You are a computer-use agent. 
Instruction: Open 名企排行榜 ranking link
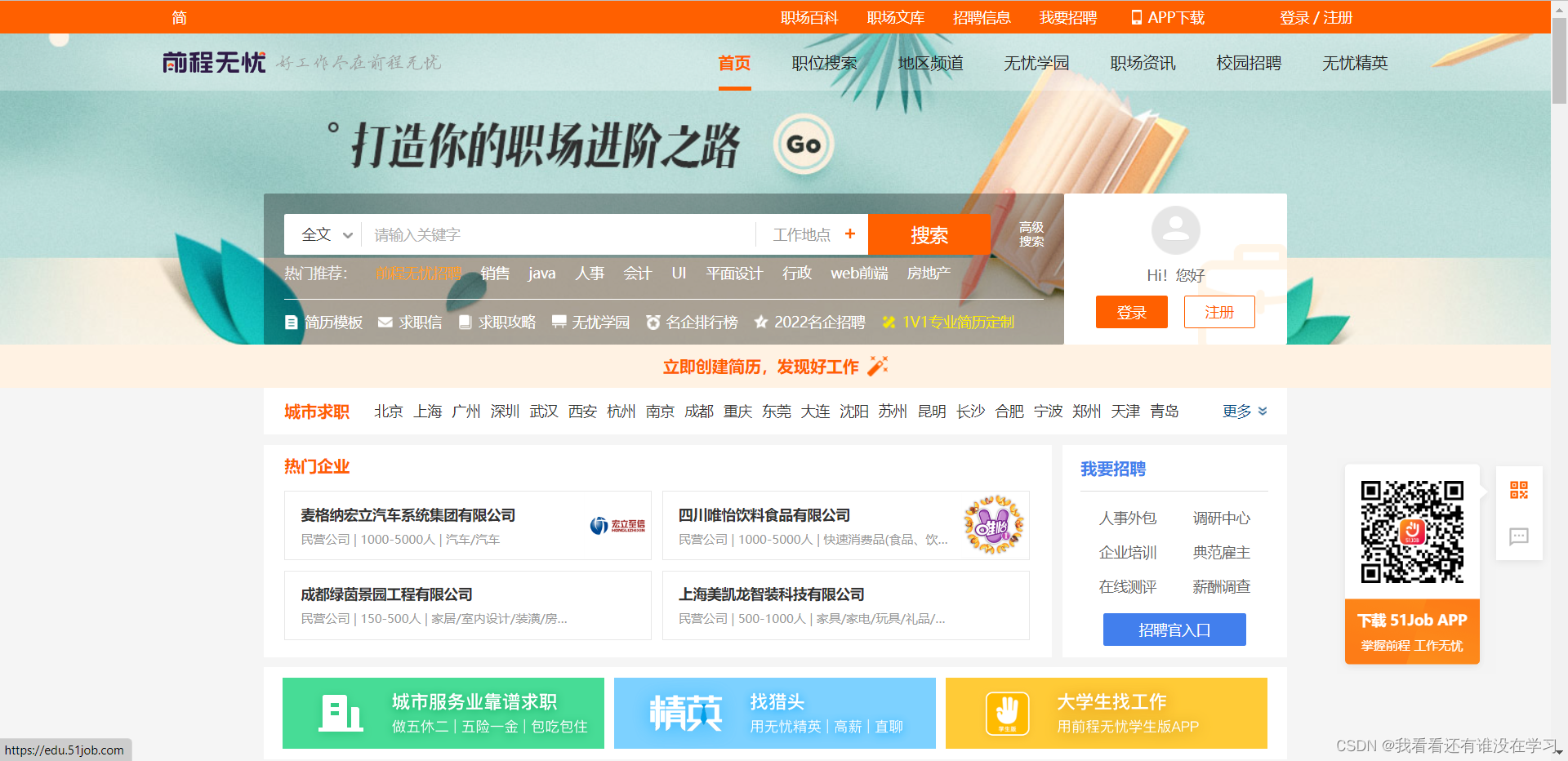pyautogui.click(x=692, y=323)
